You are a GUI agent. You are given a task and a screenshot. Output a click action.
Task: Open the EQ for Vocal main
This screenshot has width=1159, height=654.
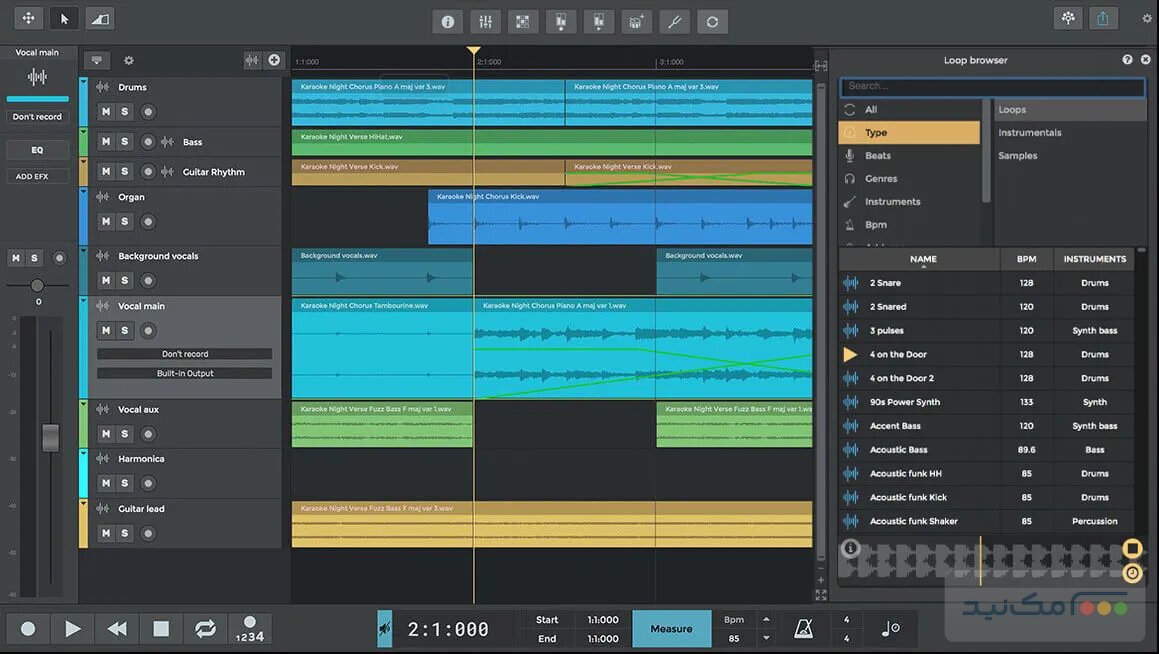(x=36, y=149)
